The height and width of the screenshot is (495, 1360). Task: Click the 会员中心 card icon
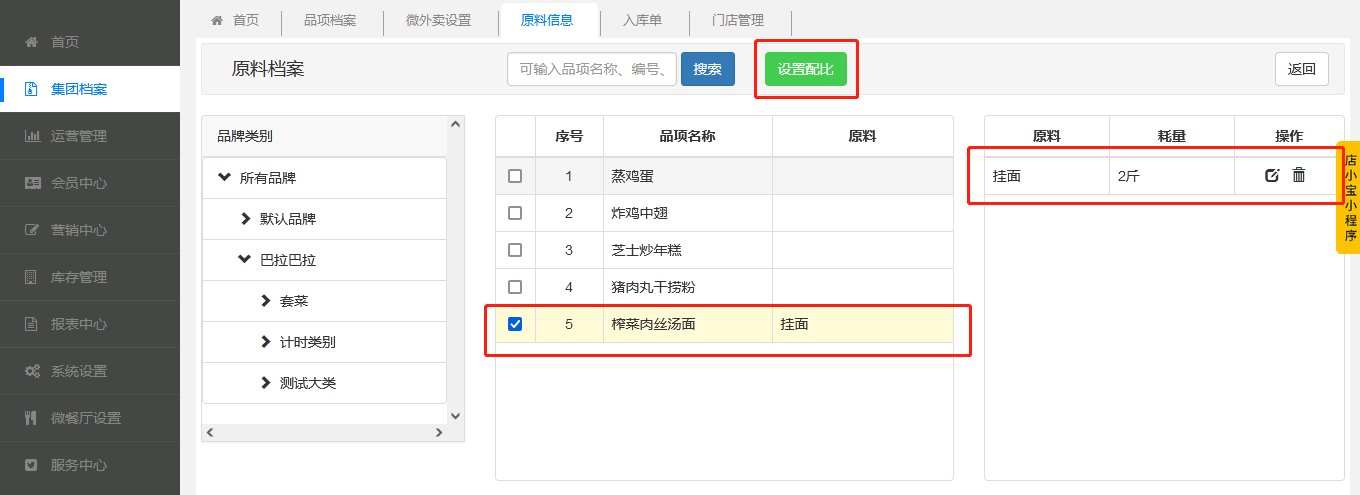point(32,183)
